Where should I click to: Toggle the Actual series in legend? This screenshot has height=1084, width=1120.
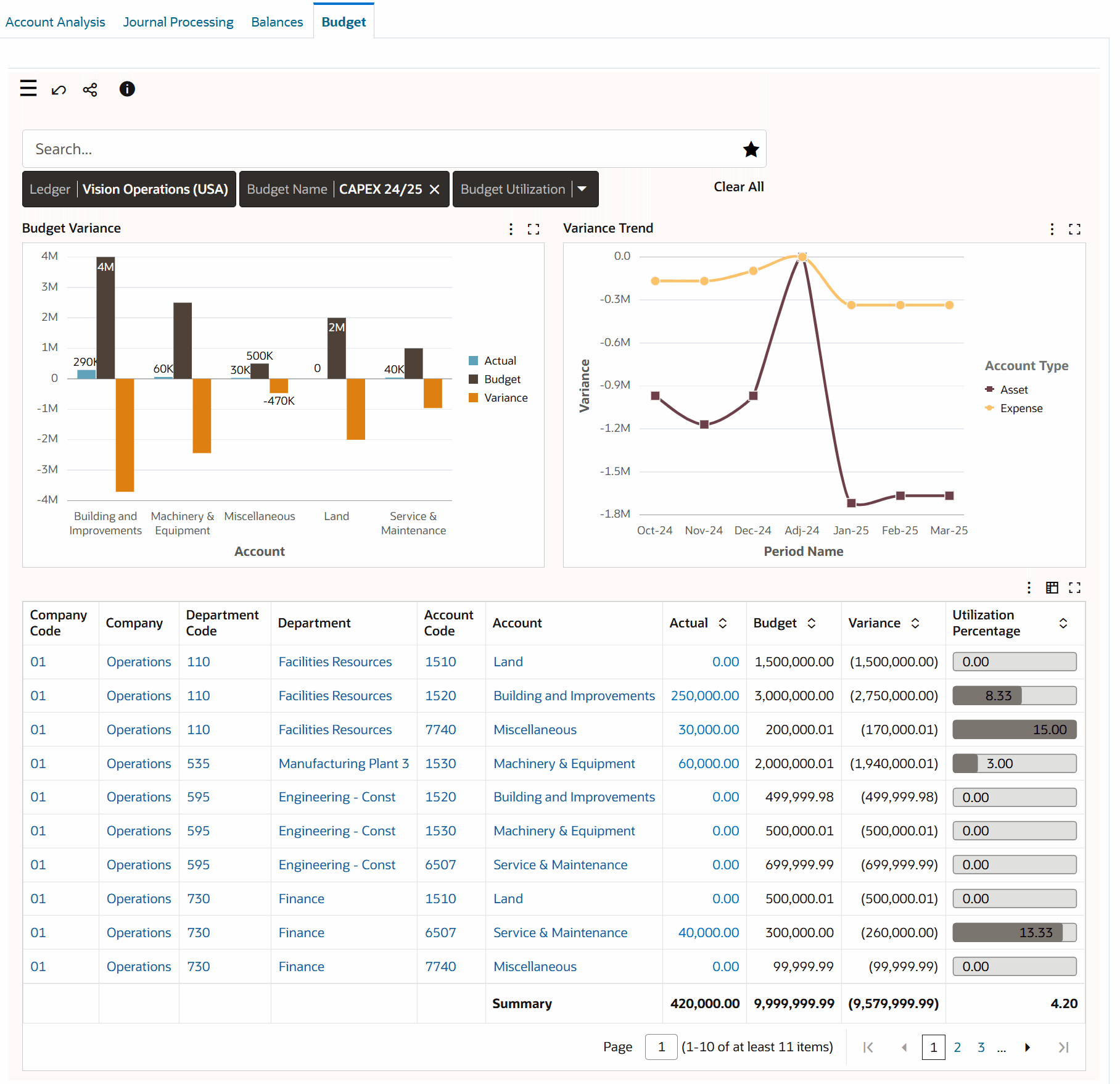pyautogui.click(x=492, y=361)
